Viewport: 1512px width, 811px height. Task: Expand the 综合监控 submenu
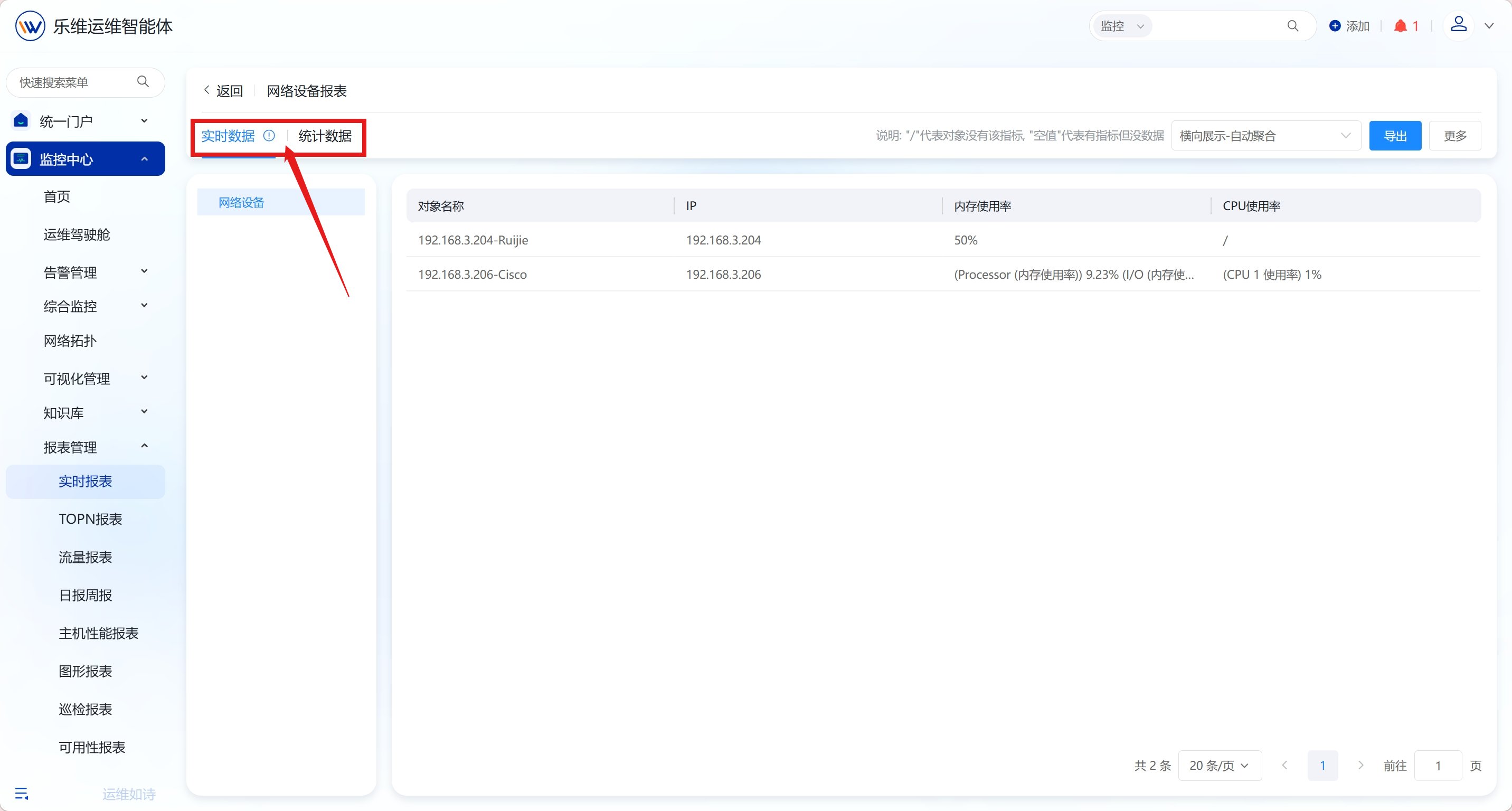145,305
